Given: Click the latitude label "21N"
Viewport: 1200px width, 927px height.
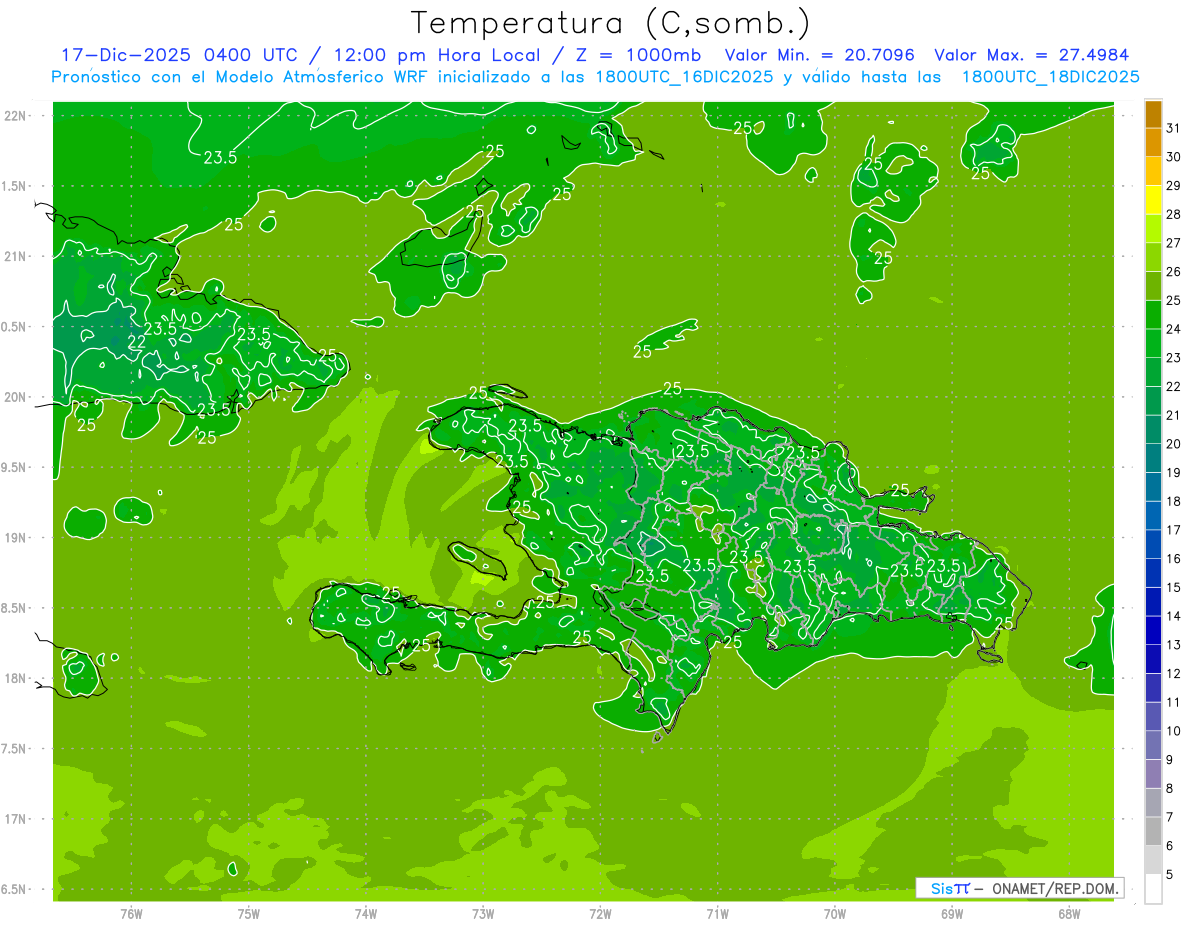Looking at the screenshot, I should click(x=16, y=257).
